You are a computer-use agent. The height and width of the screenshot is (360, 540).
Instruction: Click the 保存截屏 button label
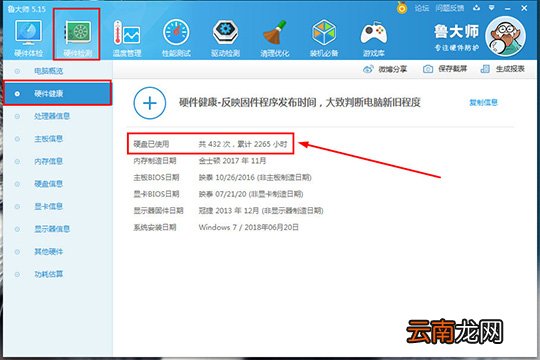pyautogui.click(x=453, y=69)
